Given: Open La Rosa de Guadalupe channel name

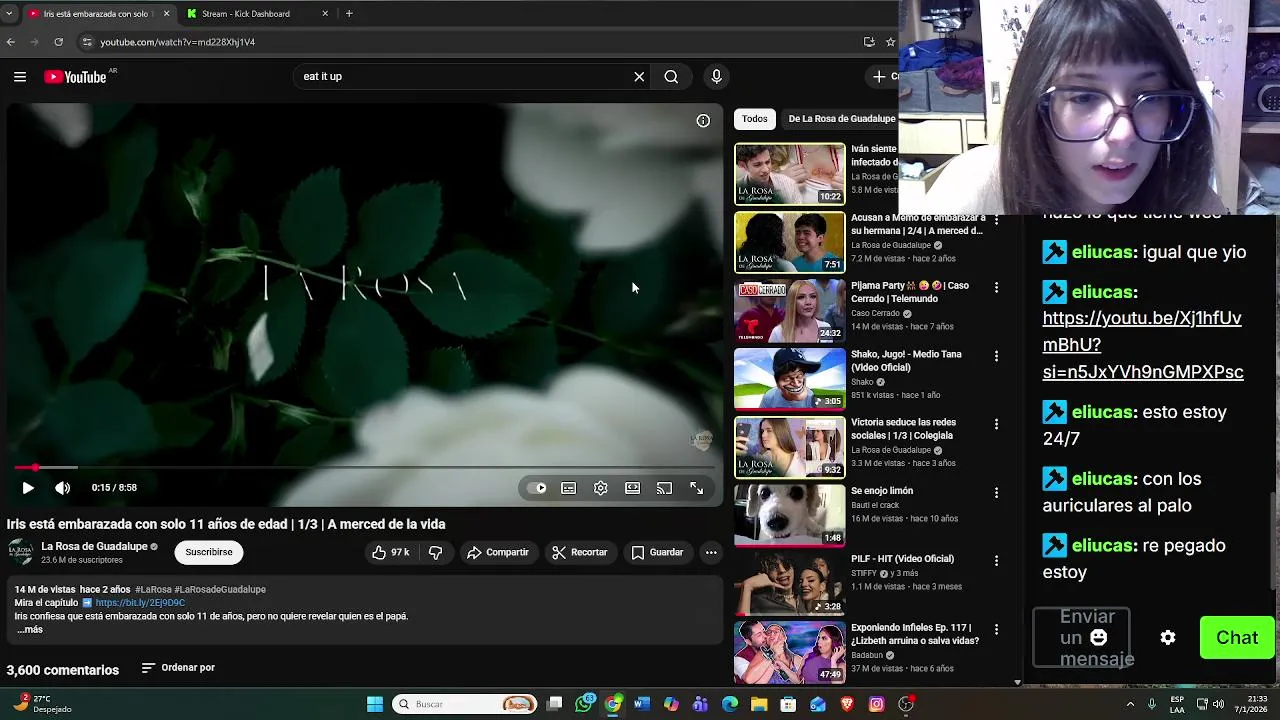Looking at the screenshot, I should 94,546.
